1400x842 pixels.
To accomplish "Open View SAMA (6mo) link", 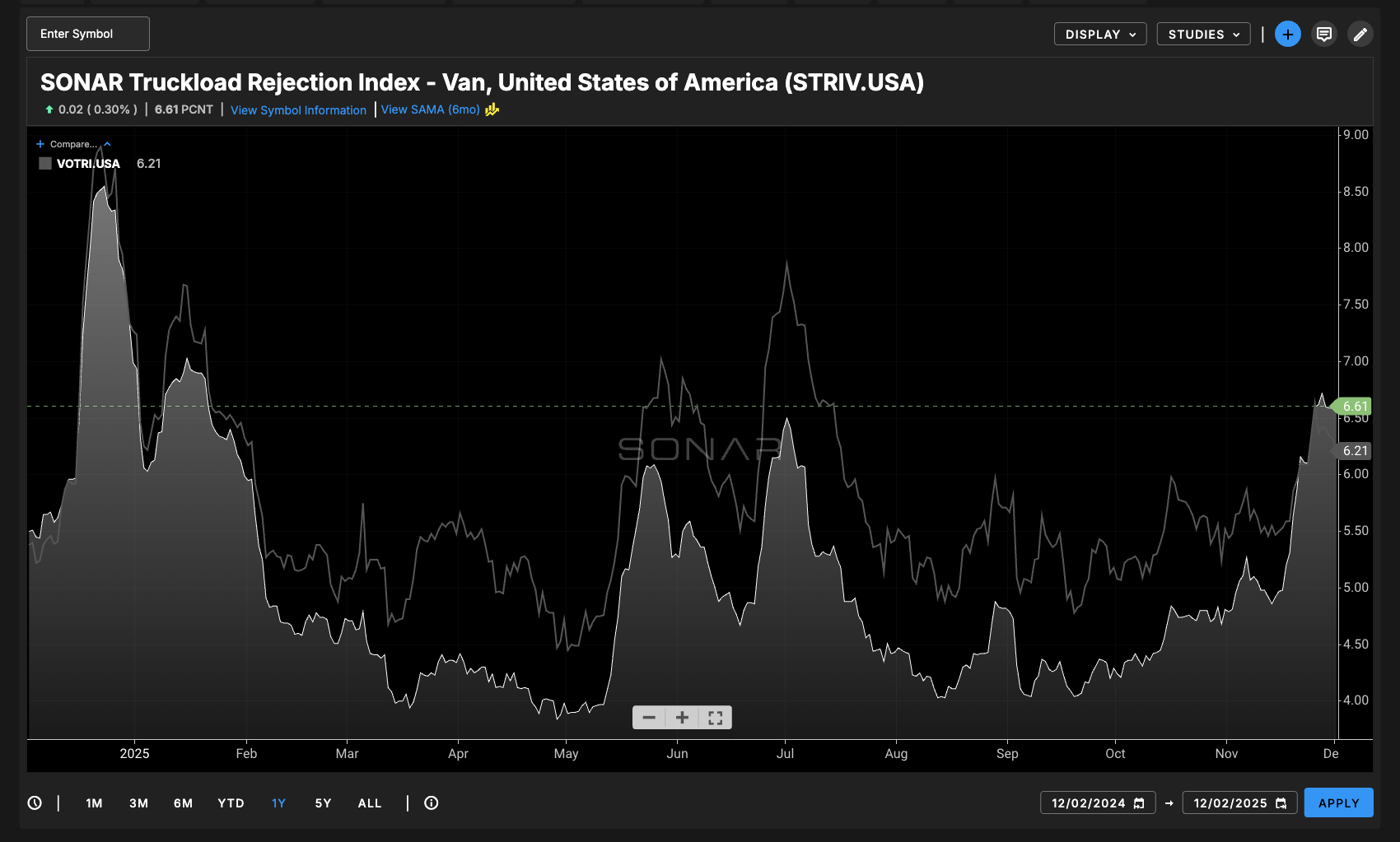I will click(x=430, y=109).
